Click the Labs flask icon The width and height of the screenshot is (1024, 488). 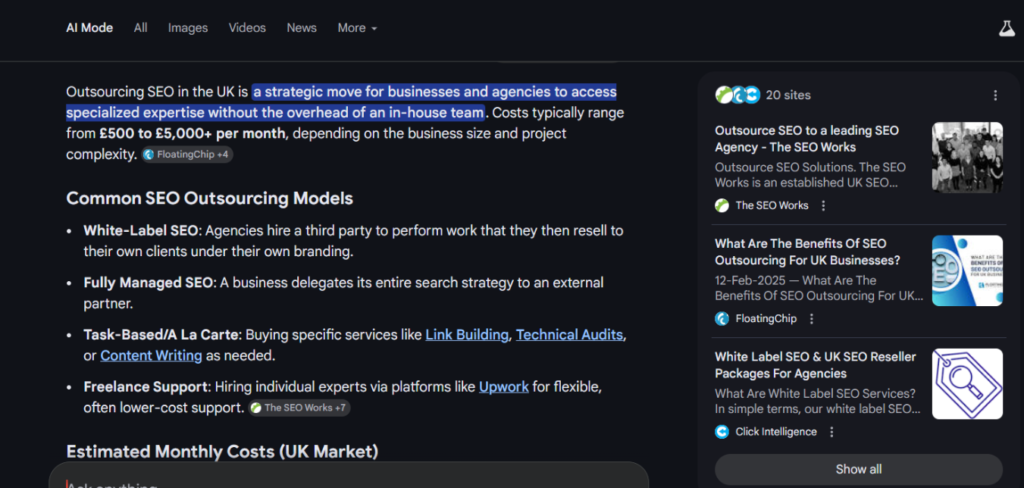click(1006, 29)
